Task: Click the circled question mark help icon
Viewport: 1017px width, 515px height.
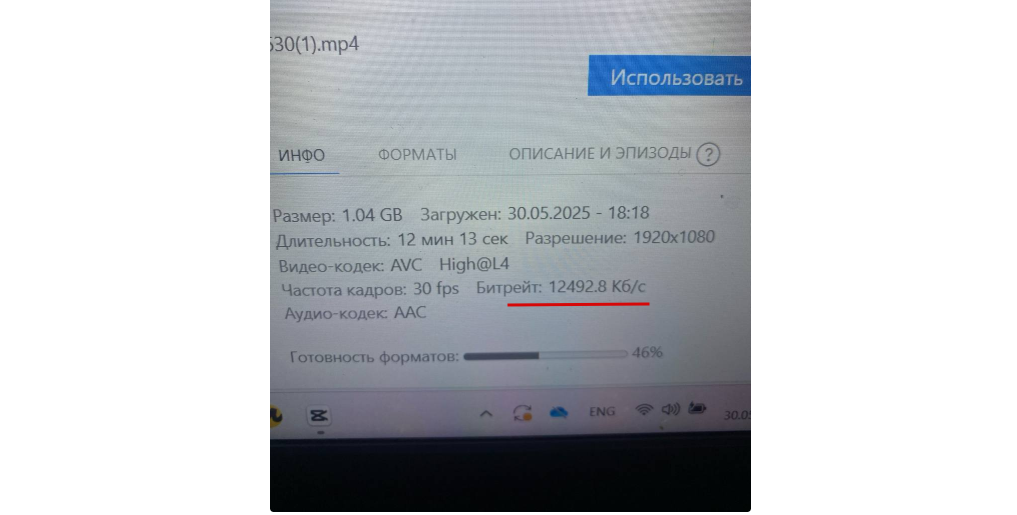Action: (708, 155)
